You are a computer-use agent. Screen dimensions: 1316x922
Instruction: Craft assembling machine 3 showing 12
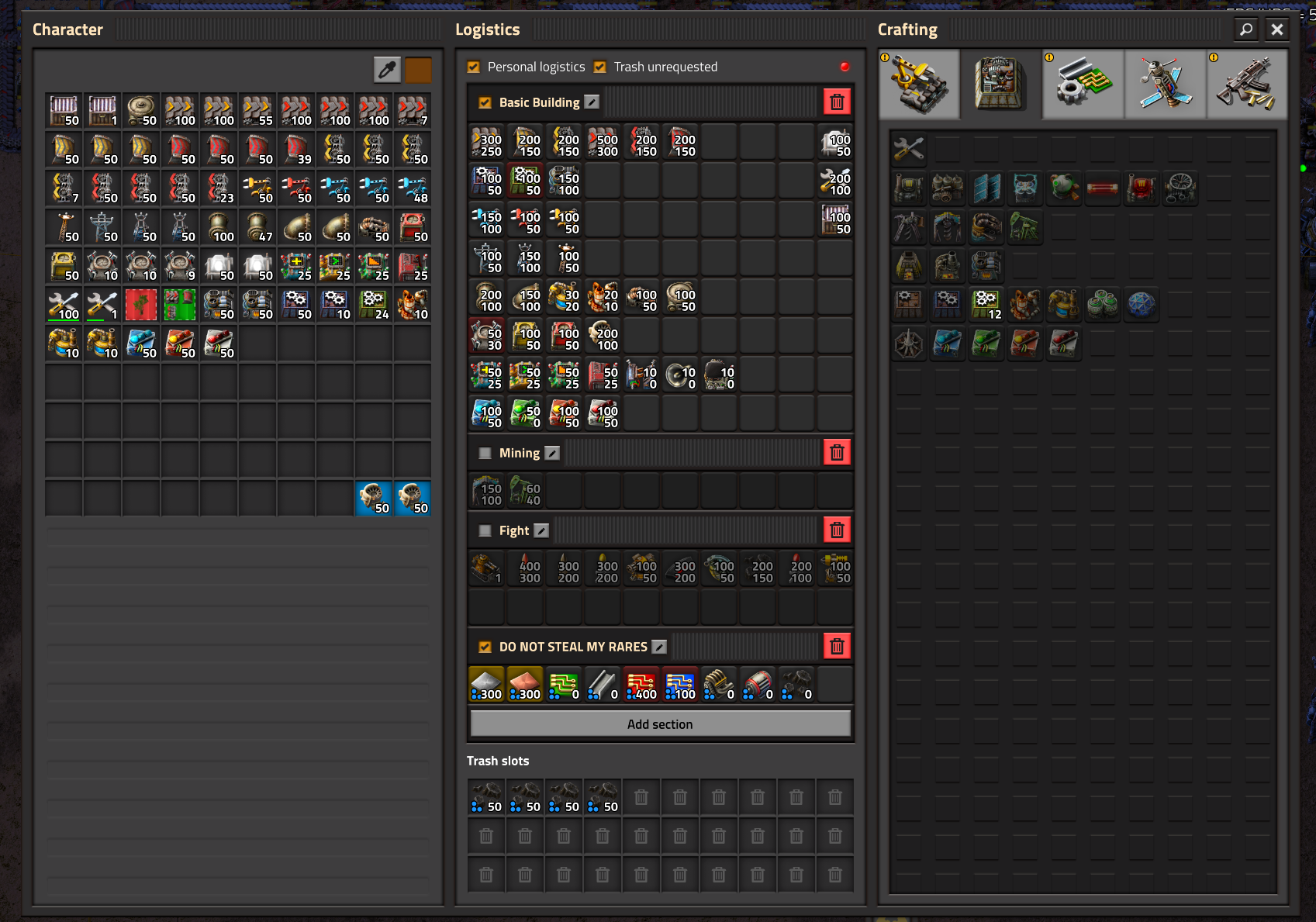(x=986, y=304)
